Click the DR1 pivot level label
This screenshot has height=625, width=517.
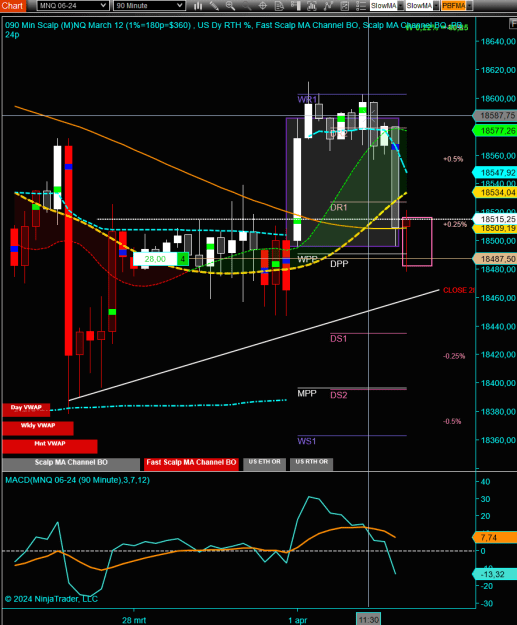coord(338,208)
